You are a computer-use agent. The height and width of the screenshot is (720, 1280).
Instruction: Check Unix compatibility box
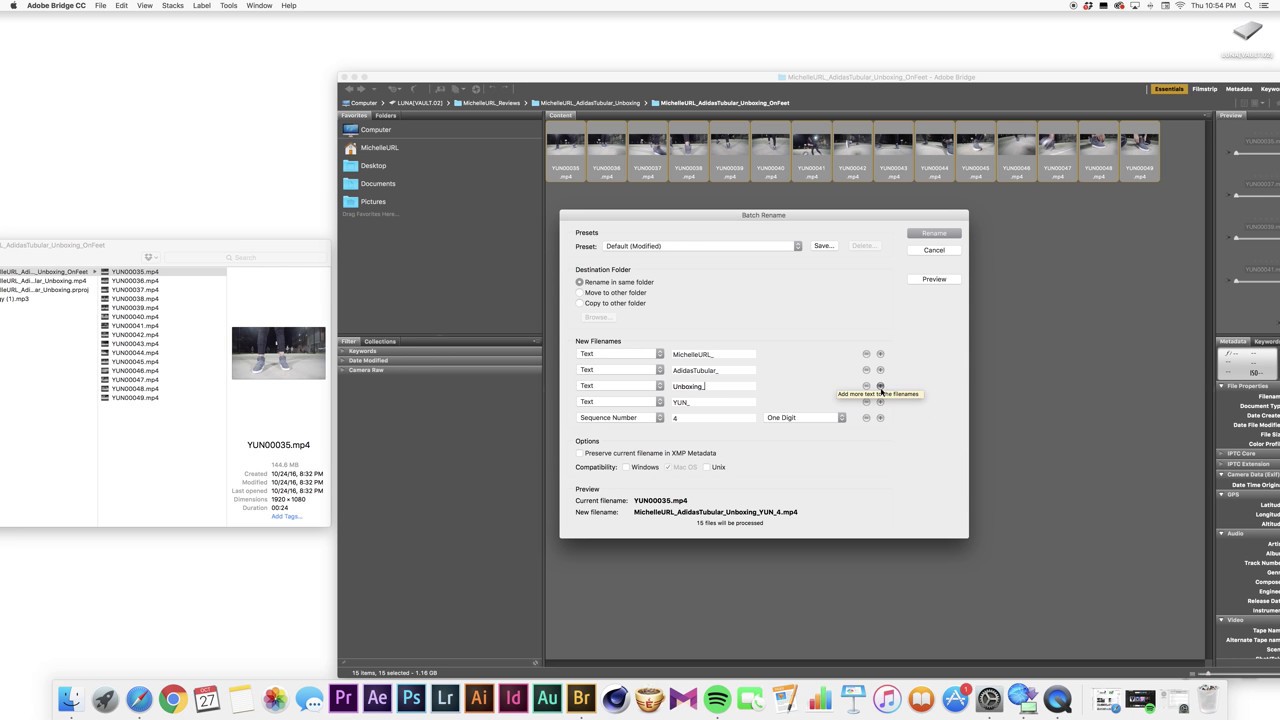(707, 467)
